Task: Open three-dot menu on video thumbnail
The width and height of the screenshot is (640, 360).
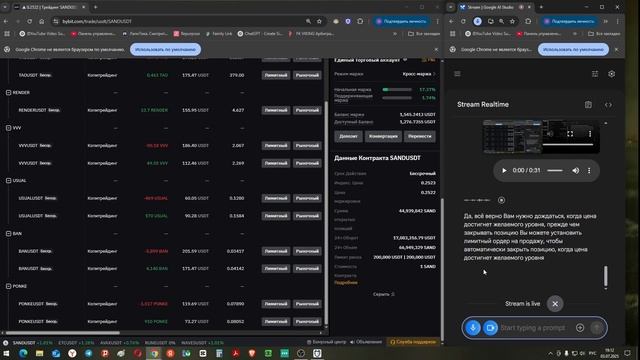Action: pyautogui.click(x=590, y=134)
